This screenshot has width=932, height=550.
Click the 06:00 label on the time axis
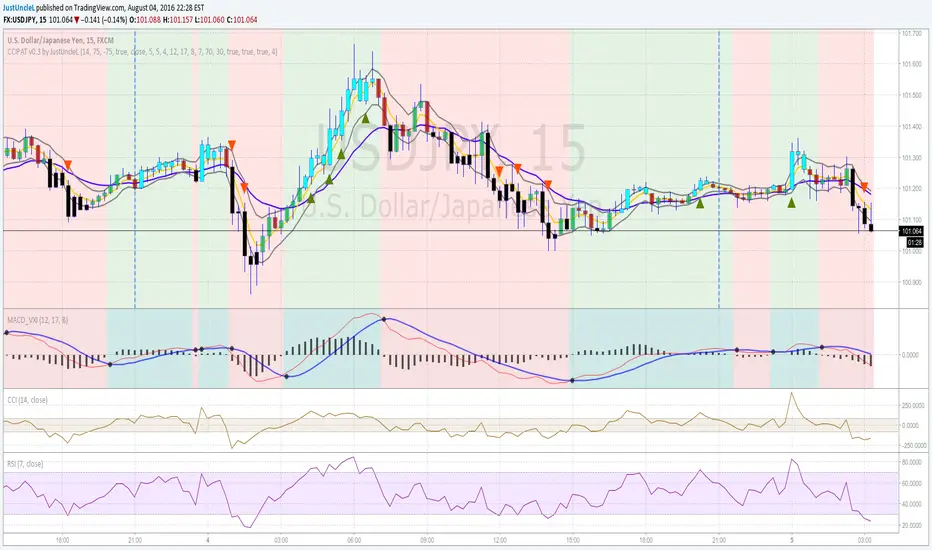pos(354,540)
